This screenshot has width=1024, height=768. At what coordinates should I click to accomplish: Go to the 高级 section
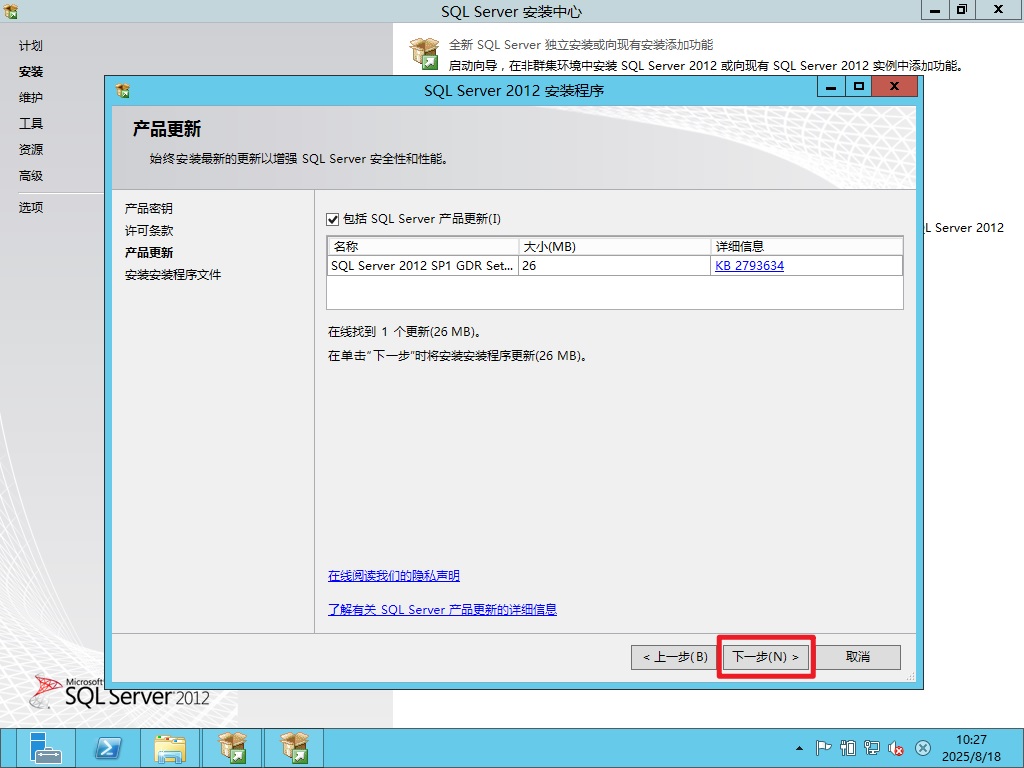pyautogui.click(x=31, y=176)
